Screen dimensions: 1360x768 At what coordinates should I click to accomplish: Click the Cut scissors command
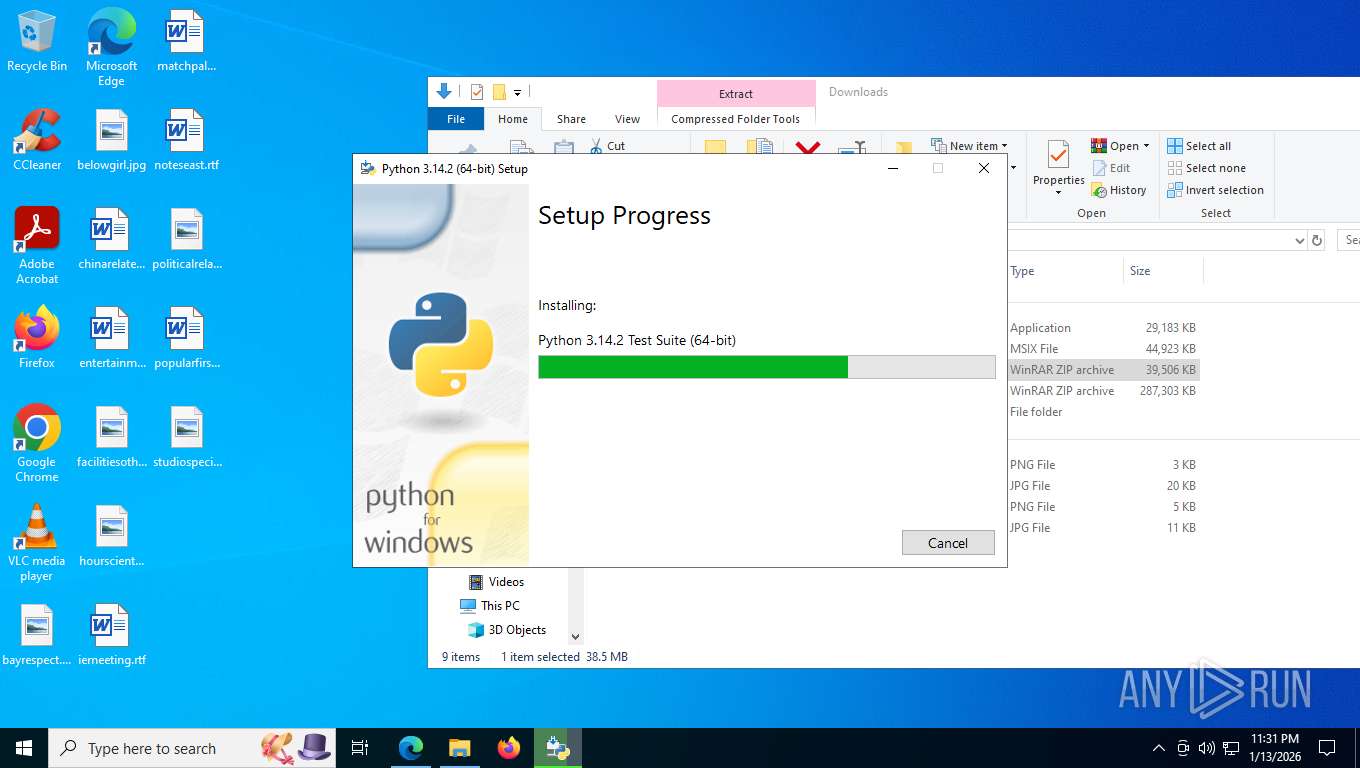[607, 146]
